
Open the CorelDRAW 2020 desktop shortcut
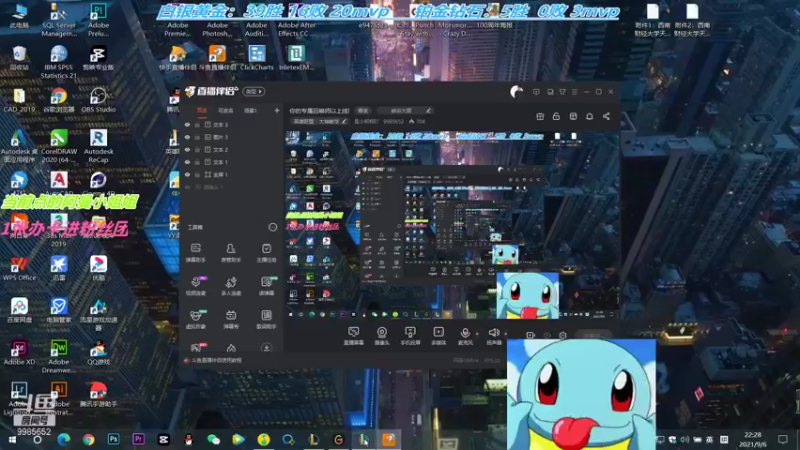pyautogui.click(x=59, y=146)
